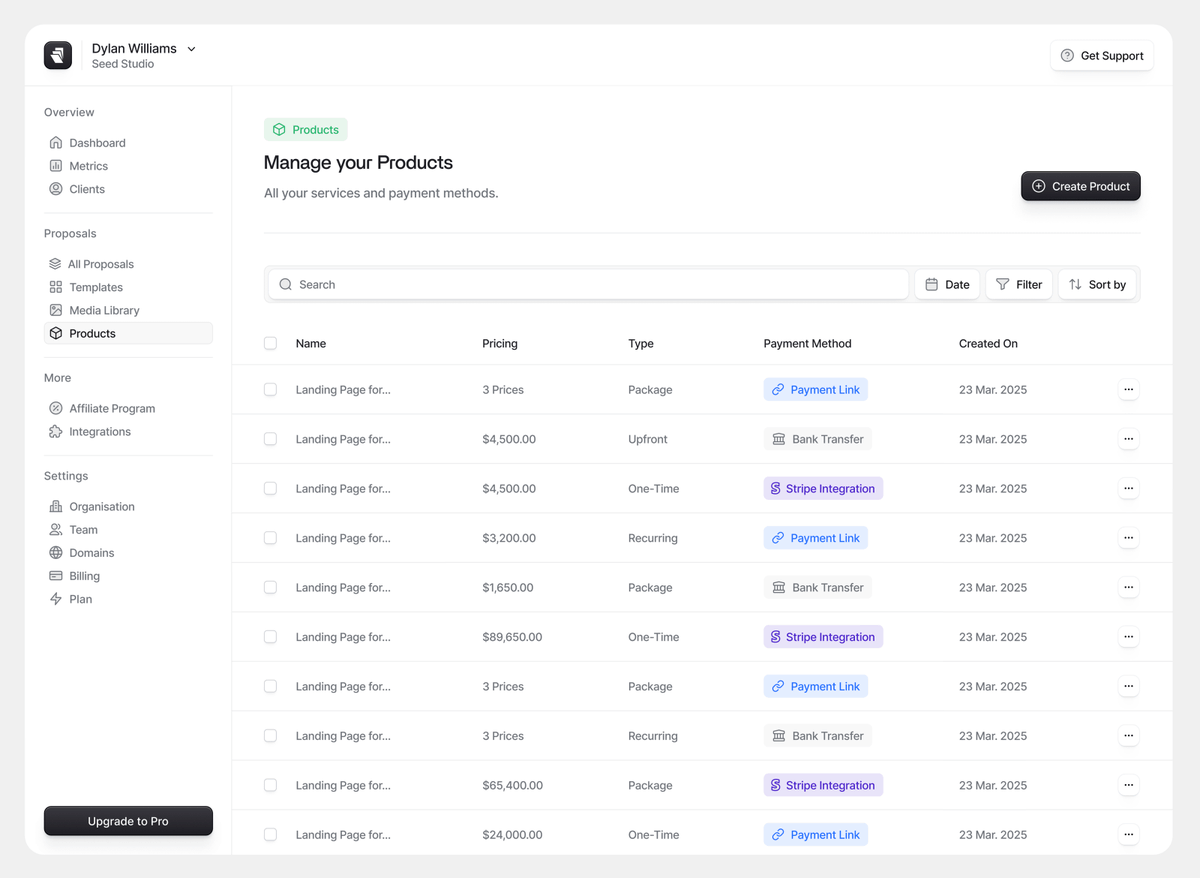Open the Filter dropdown
Viewport: 1200px width, 878px height.
pyautogui.click(x=1019, y=284)
